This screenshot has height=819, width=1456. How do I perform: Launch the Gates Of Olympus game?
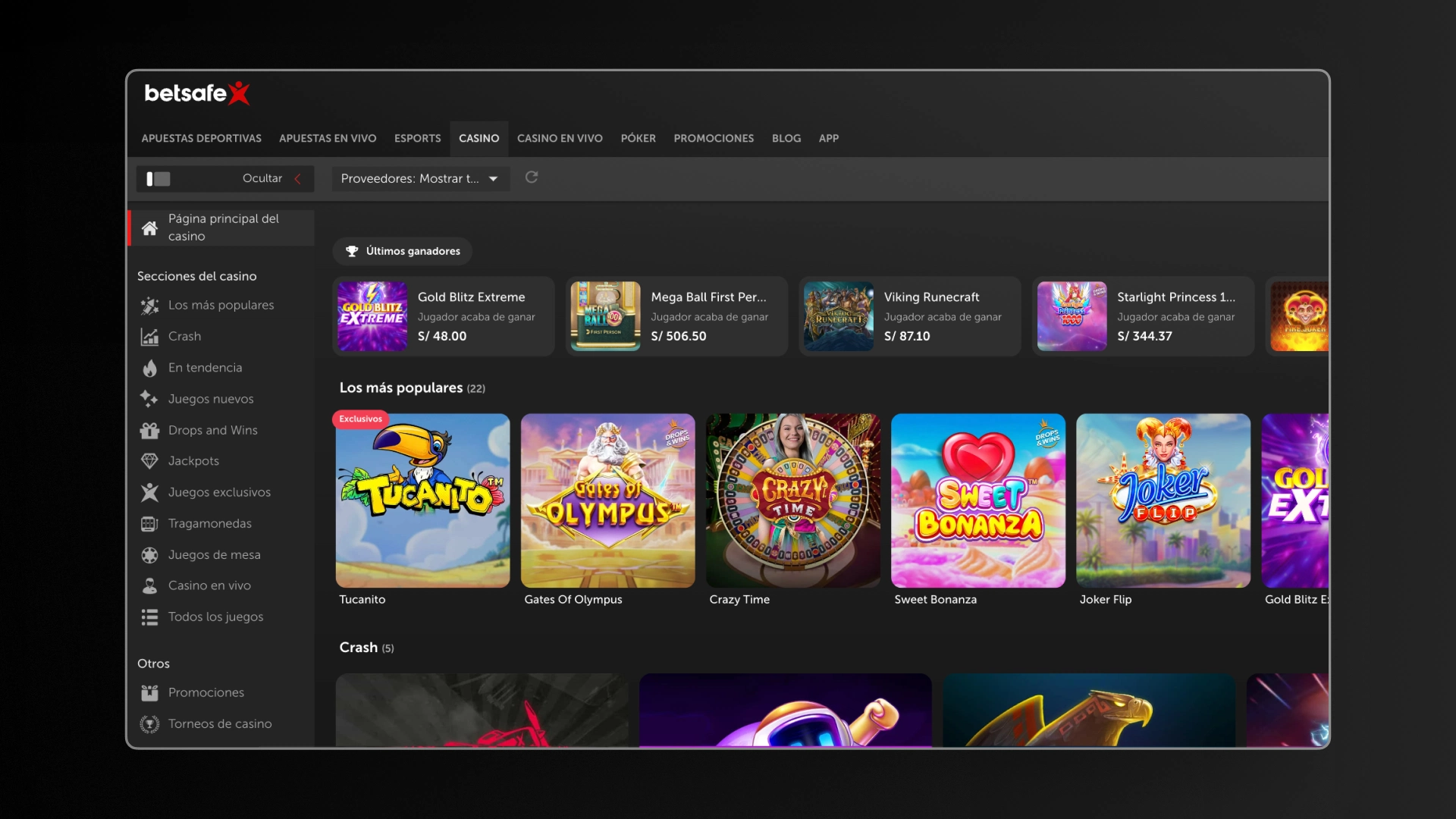(x=607, y=500)
